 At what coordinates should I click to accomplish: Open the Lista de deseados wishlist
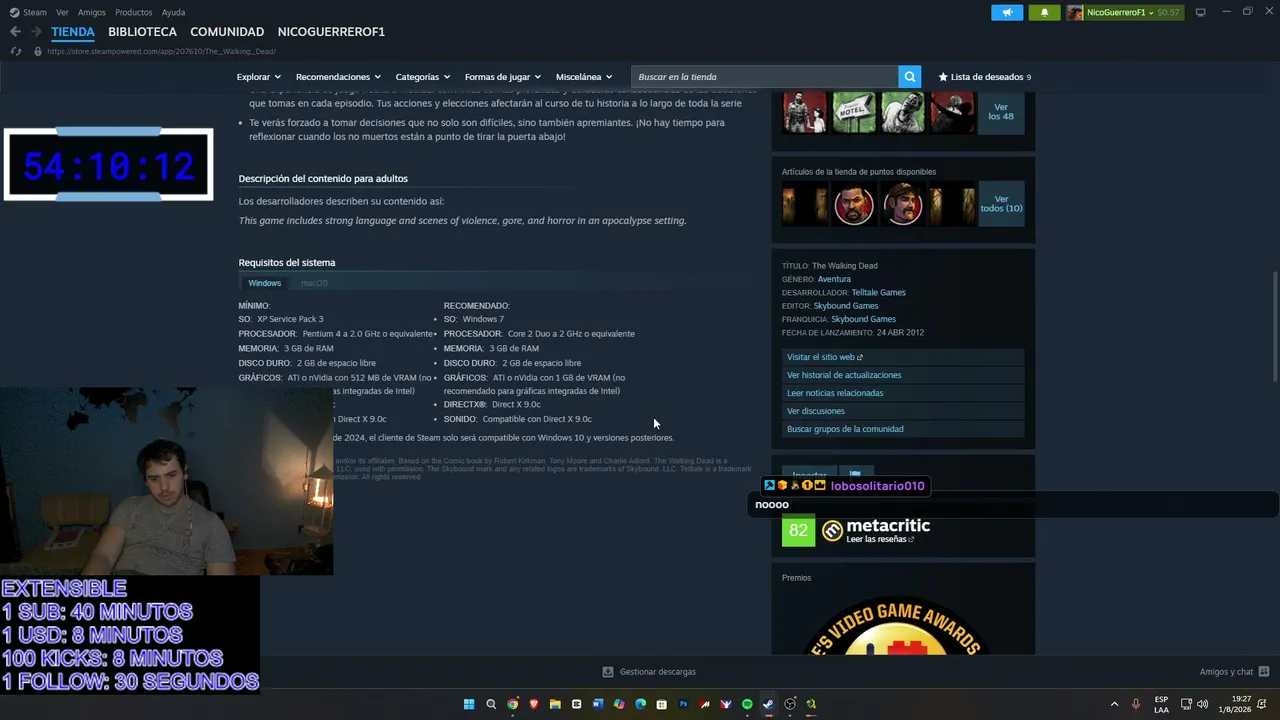984,77
